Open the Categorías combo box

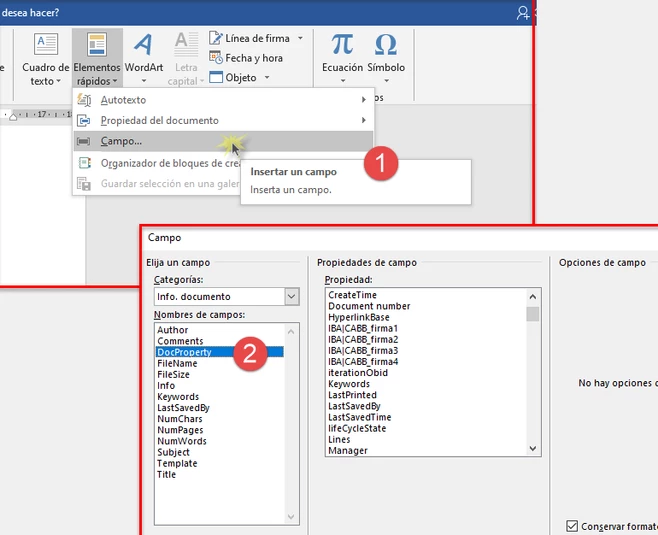[x=227, y=297]
